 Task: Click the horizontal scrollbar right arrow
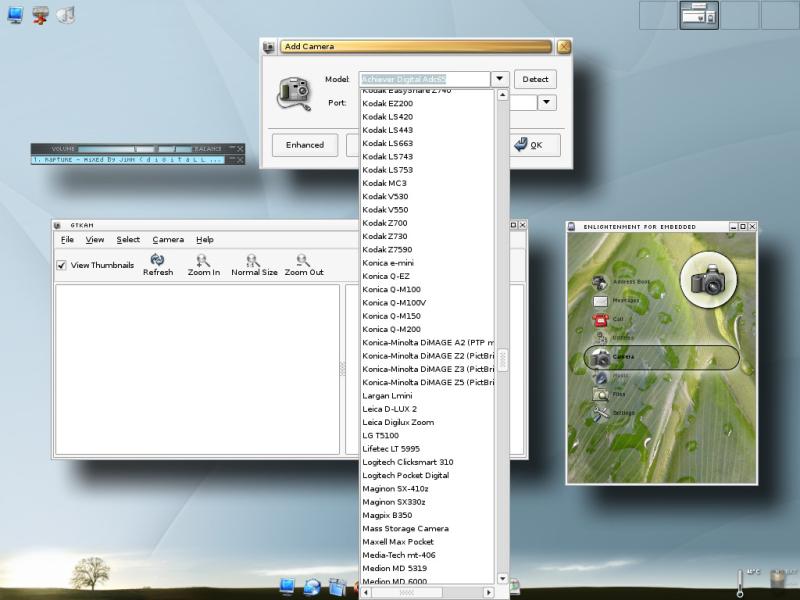[489, 592]
